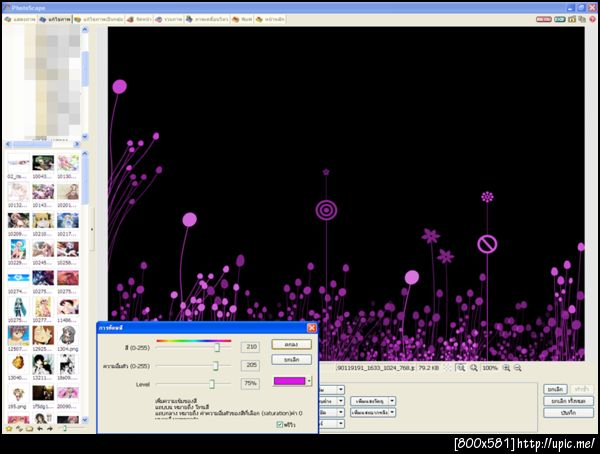
Task: Select the thumbnail labeled 1304.png
Action: [68, 338]
